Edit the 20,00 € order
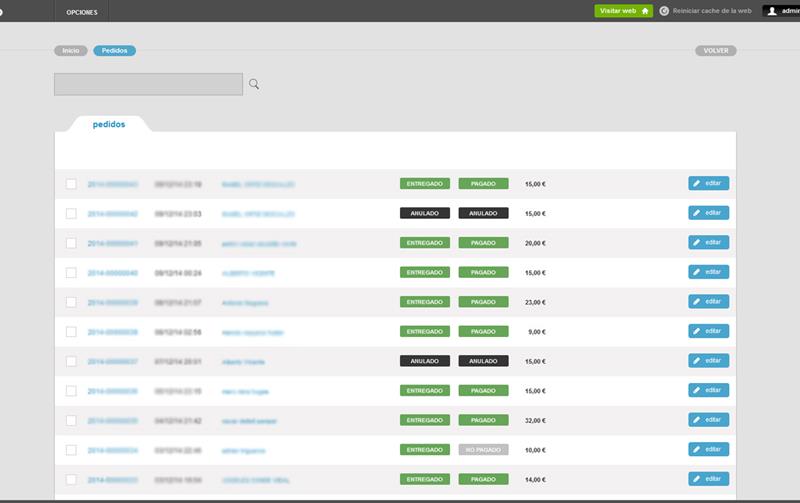Viewport: 800px width, 503px height. 708,242
